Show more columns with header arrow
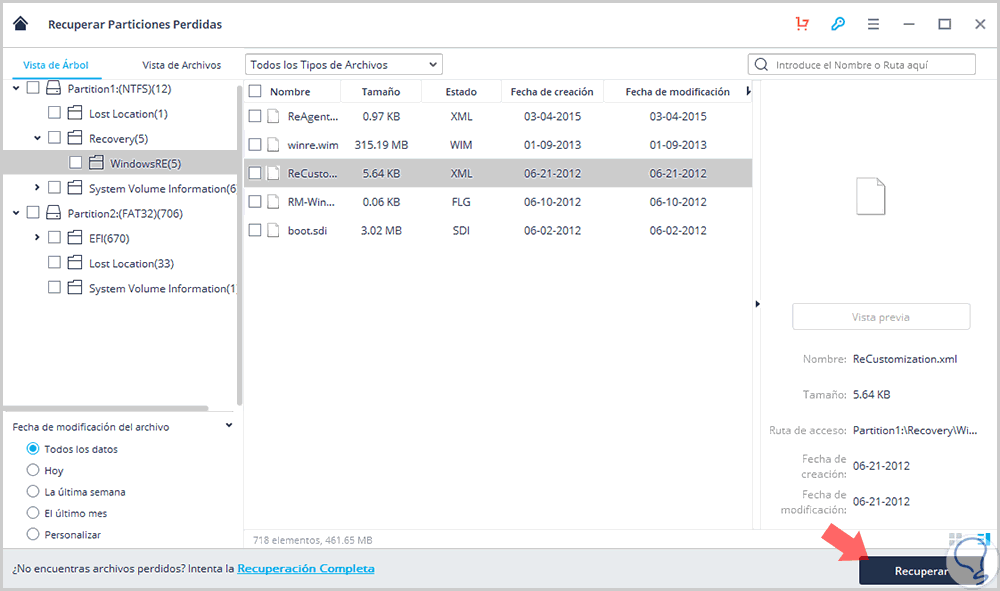 748,91
